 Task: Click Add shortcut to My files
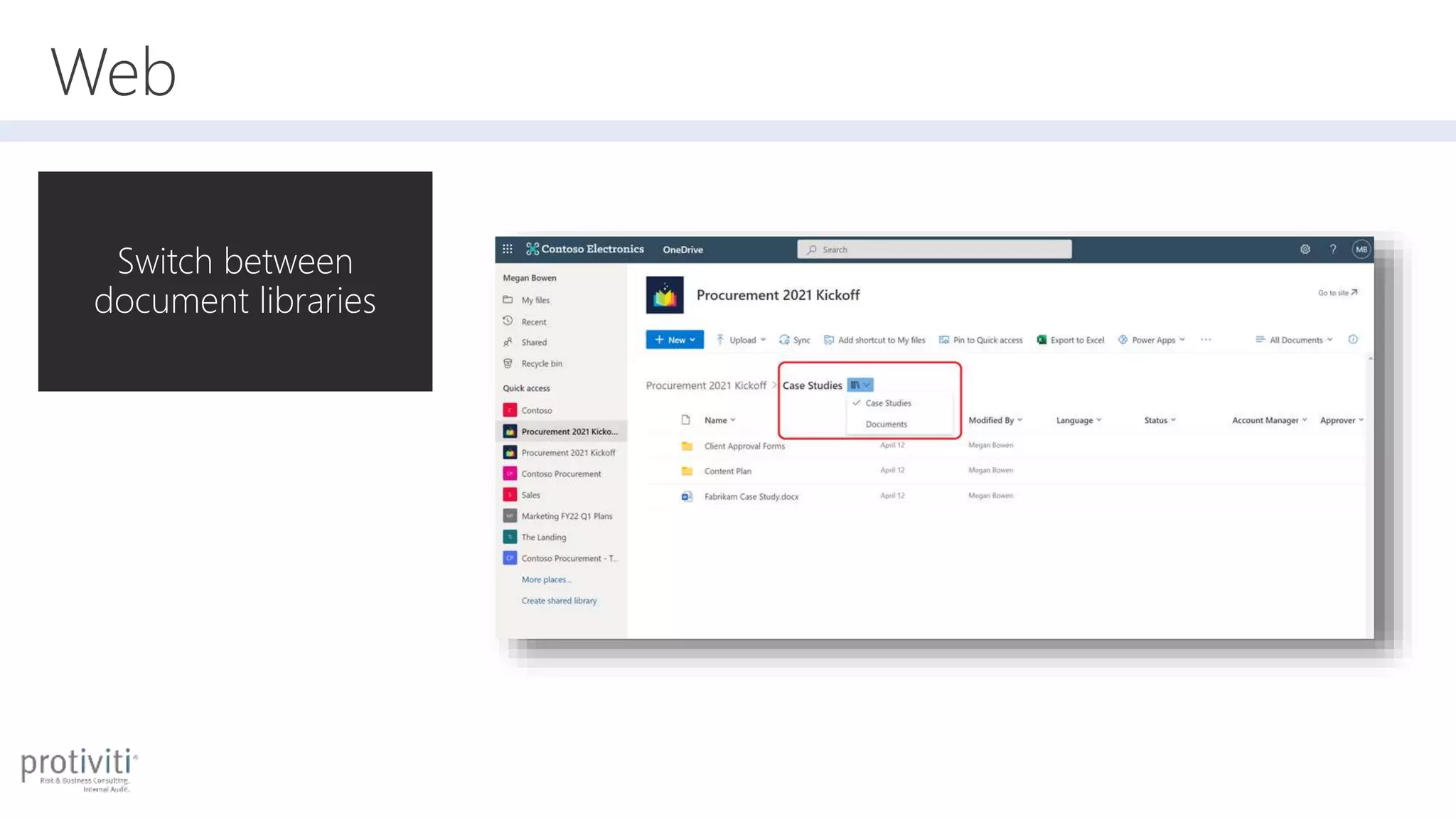pos(874,340)
